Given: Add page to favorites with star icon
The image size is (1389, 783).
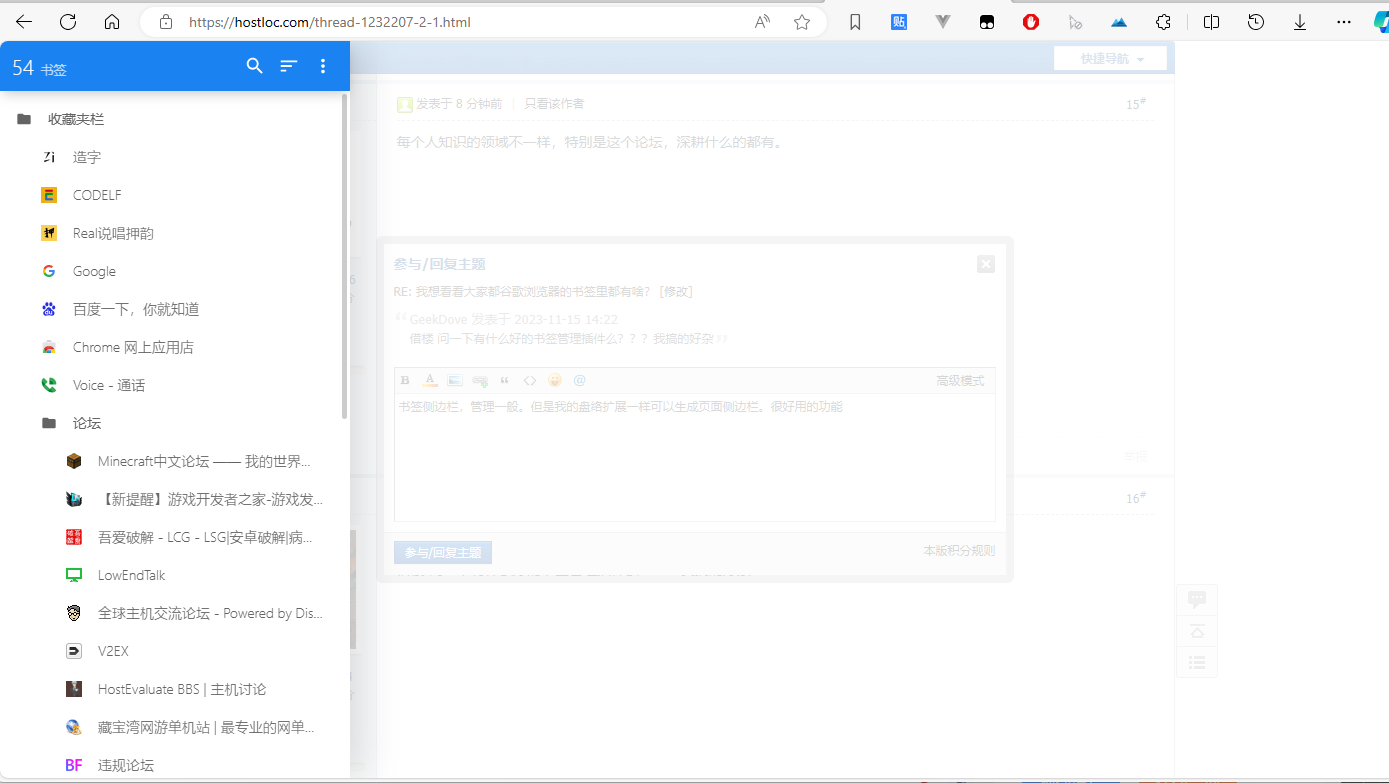Looking at the screenshot, I should point(801,22).
